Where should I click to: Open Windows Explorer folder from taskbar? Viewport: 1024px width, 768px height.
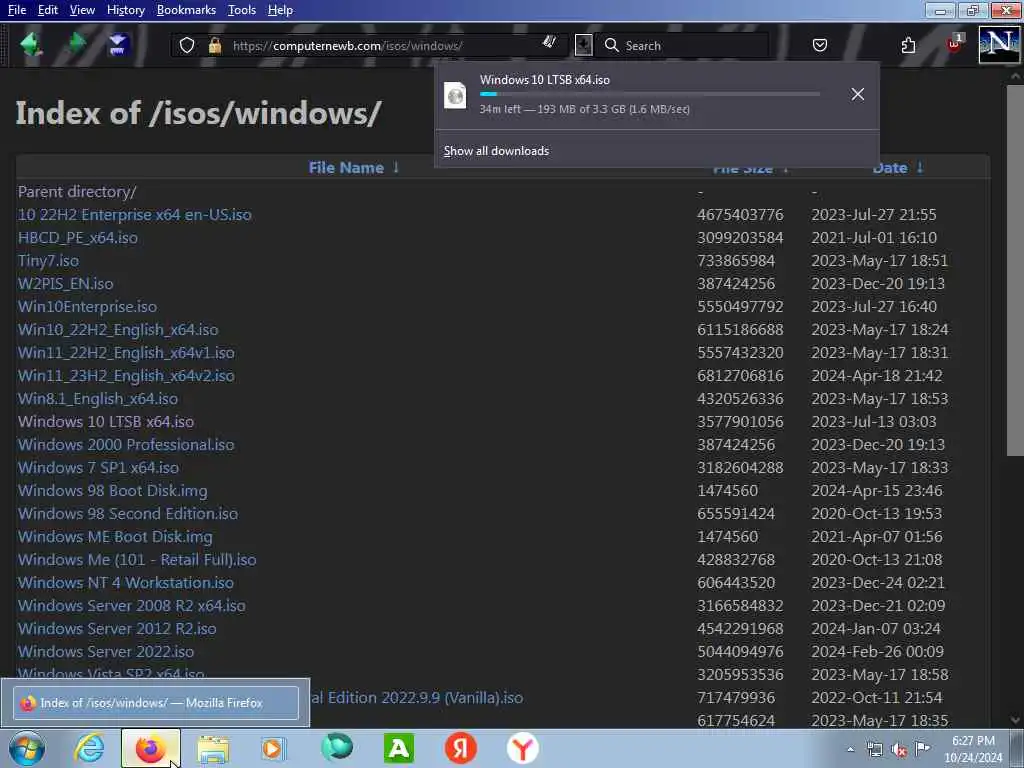tap(213, 749)
